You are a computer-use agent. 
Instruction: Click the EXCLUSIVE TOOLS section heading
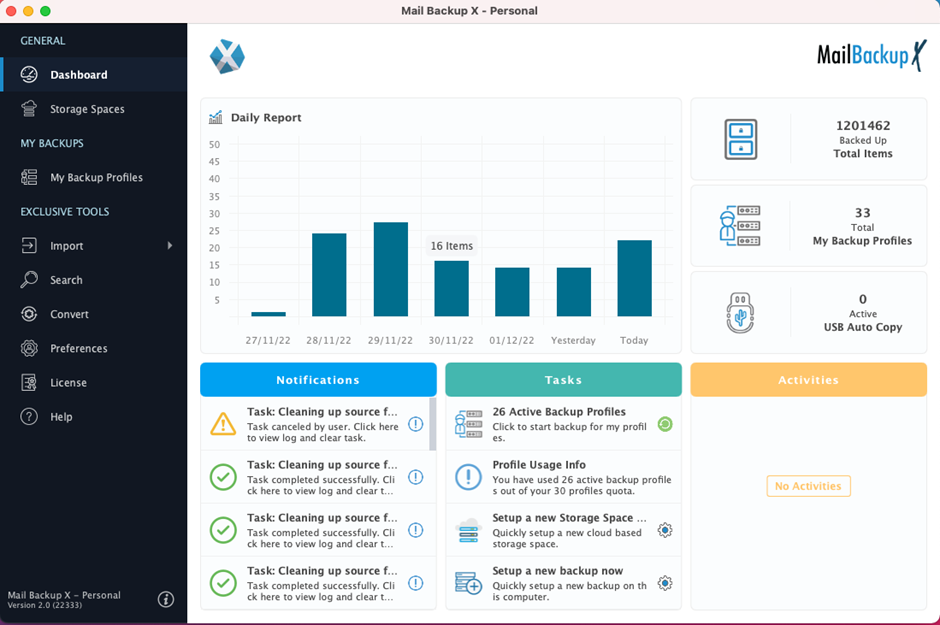[x=65, y=212]
